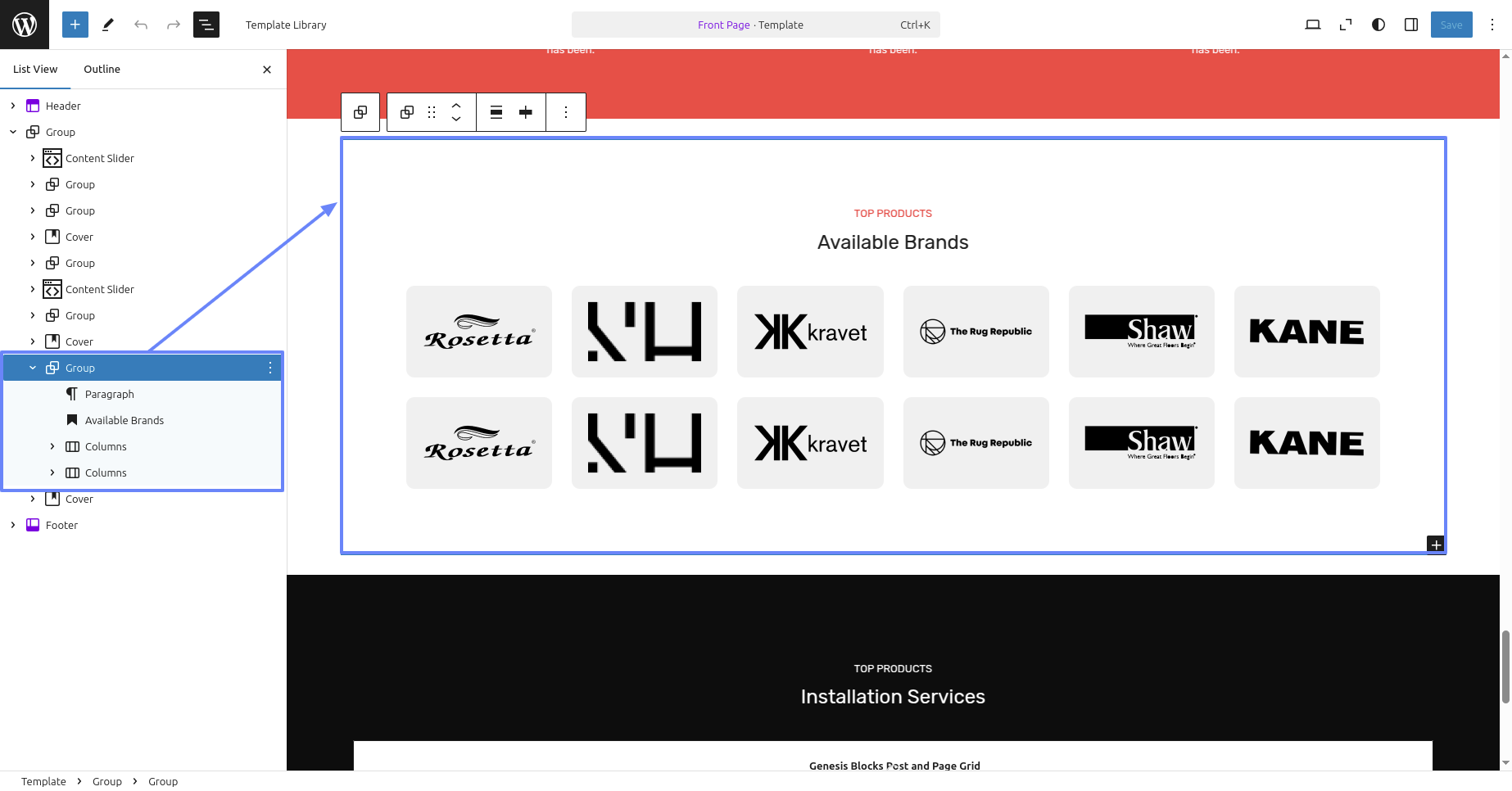Image resolution: width=1512 pixels, height=791 pixels.
Task: Click the Save button
Action: tap(1451, 25)
